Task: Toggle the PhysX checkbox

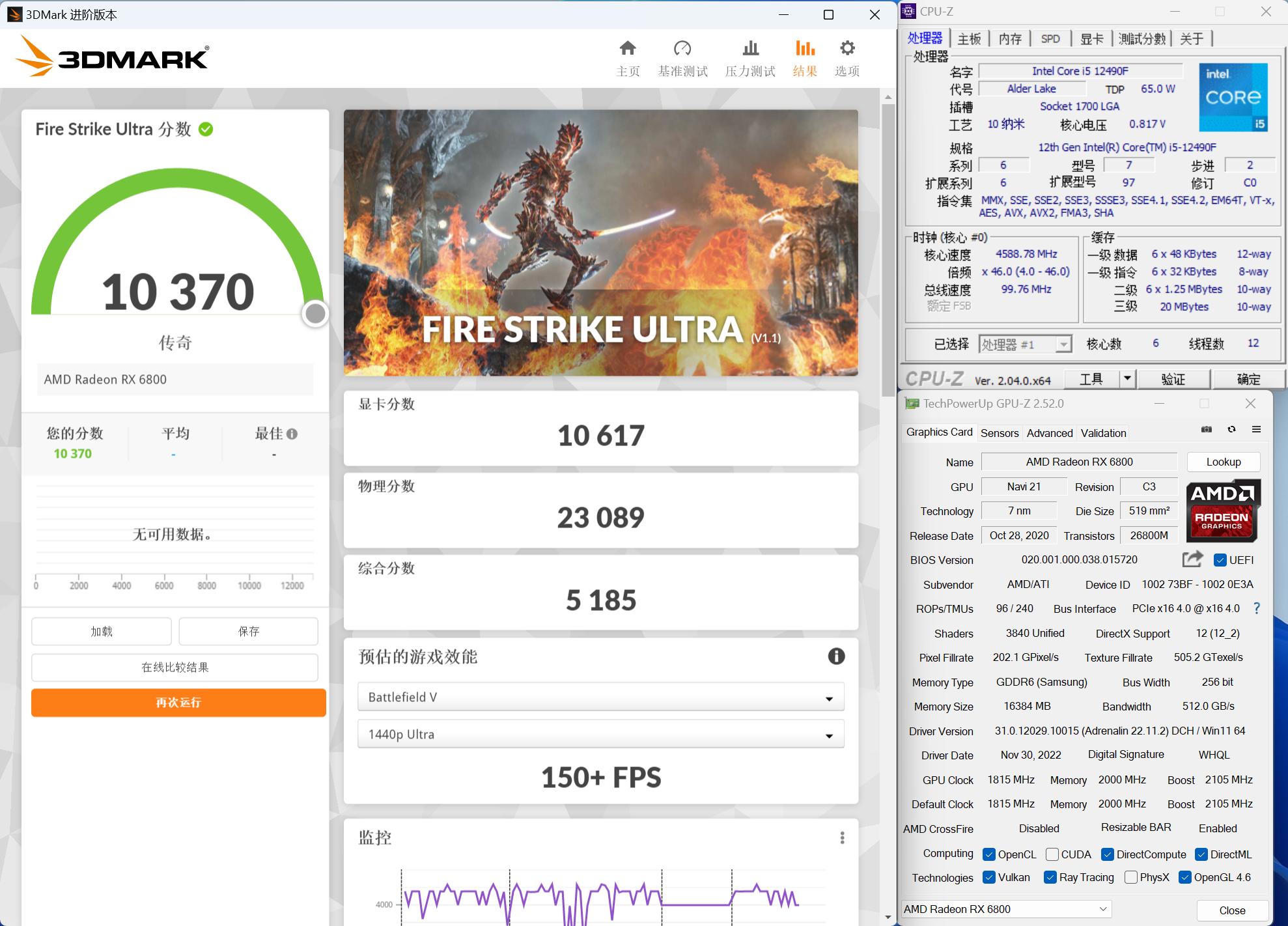Action: click(1131, 878)
